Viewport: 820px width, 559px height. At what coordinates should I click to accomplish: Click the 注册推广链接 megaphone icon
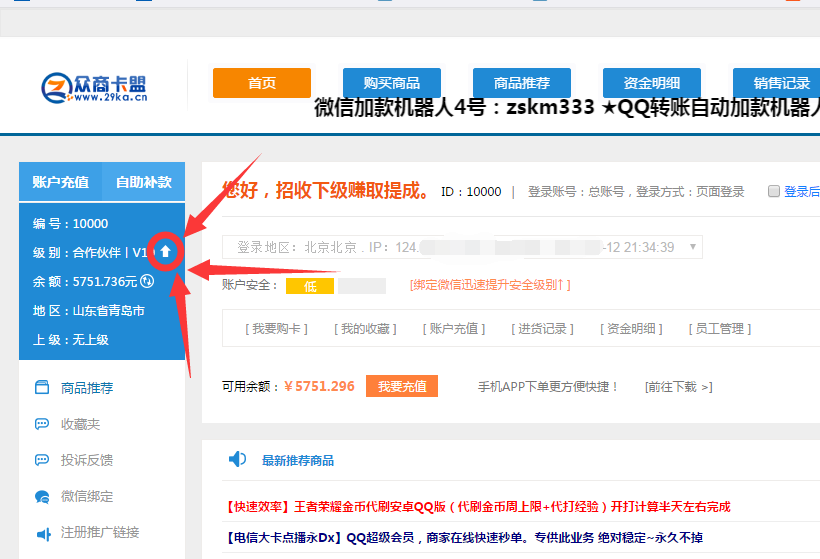[42, 532]
